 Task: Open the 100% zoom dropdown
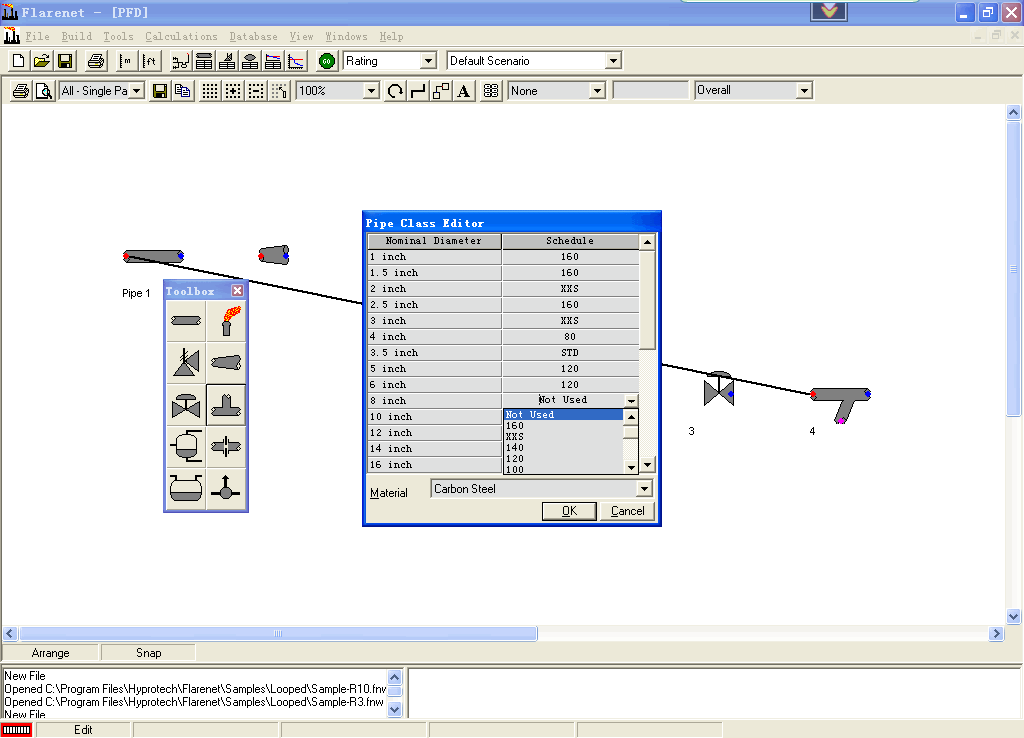(x=371, y=91)
